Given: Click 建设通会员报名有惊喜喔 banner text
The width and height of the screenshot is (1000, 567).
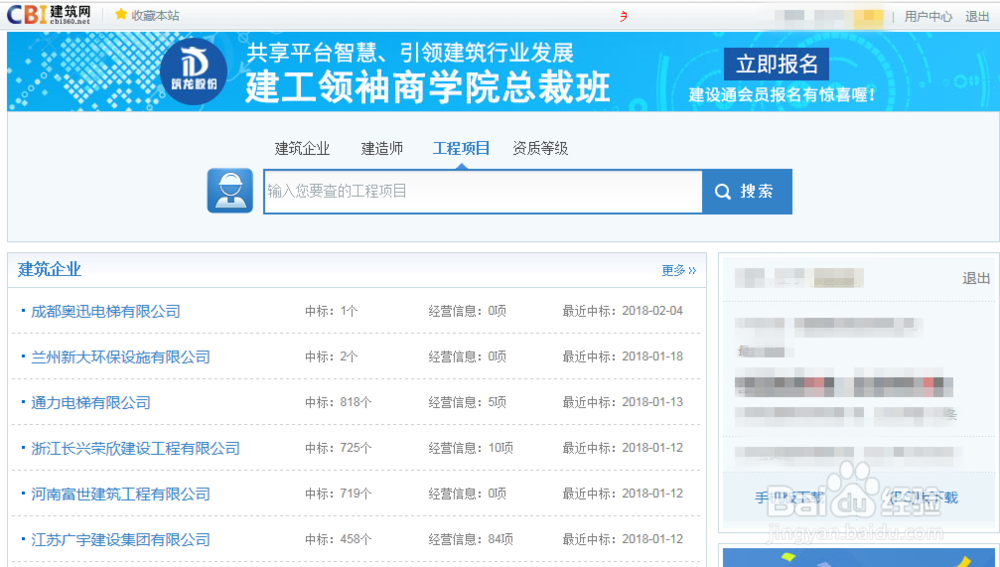Looking at the screenshot, I should [782, 95].
